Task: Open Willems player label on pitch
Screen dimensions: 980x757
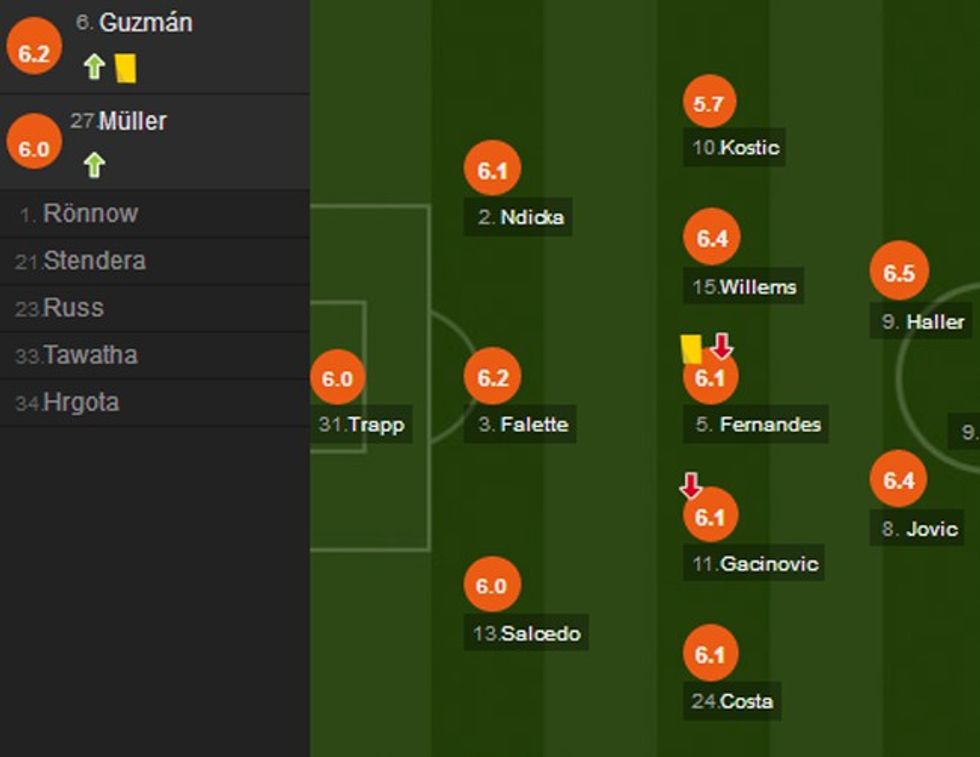Action: click(x=745, y=287)
